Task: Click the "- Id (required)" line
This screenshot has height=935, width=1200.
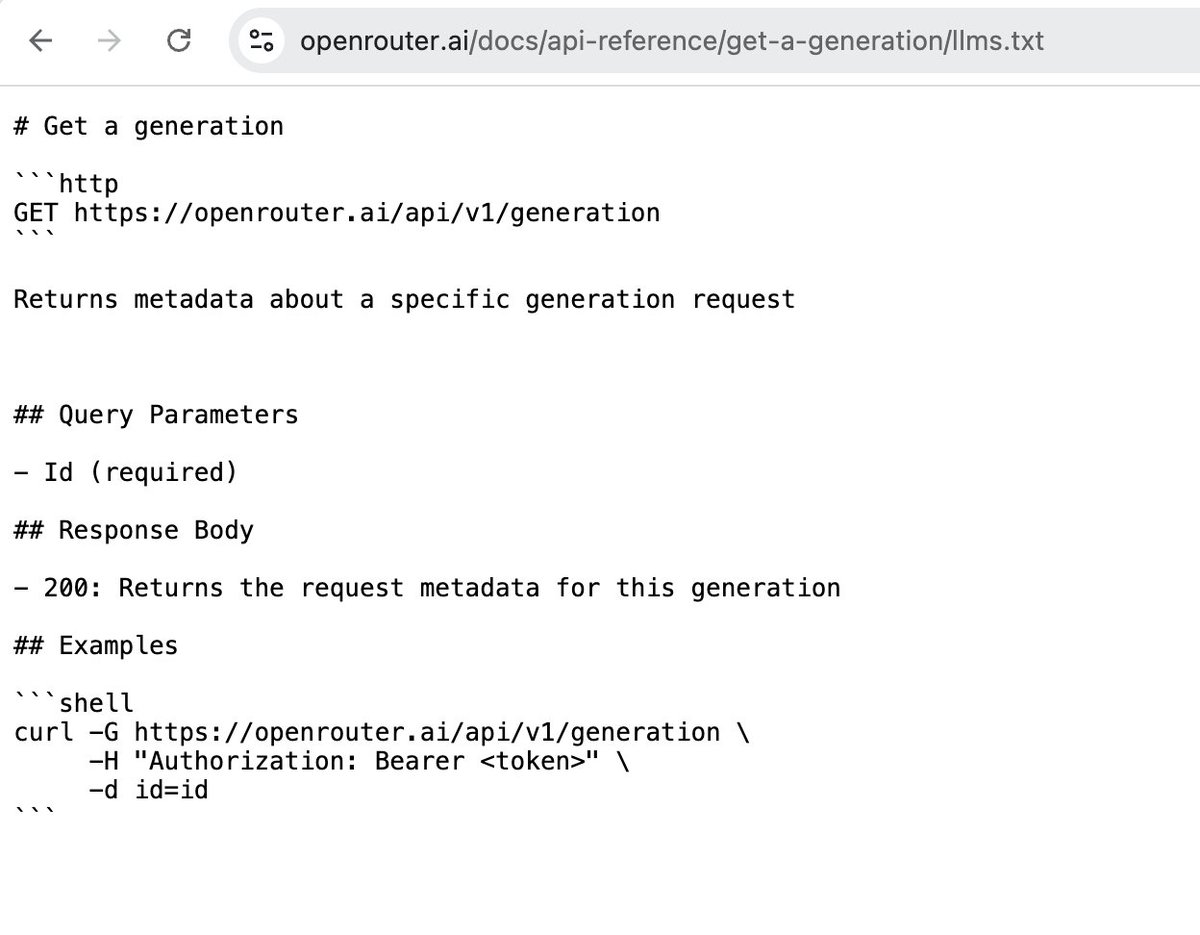Action: [126, 472]
